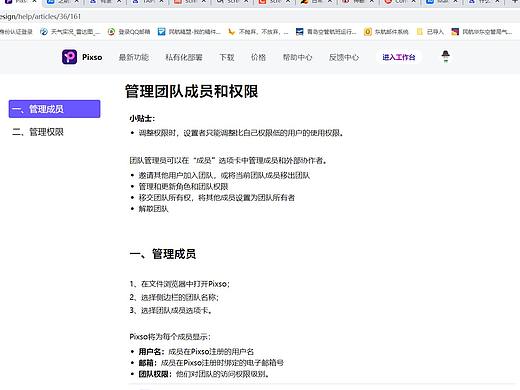
Task: Click the 移交团队所有权 bullet
Action: tap(217, 197)
